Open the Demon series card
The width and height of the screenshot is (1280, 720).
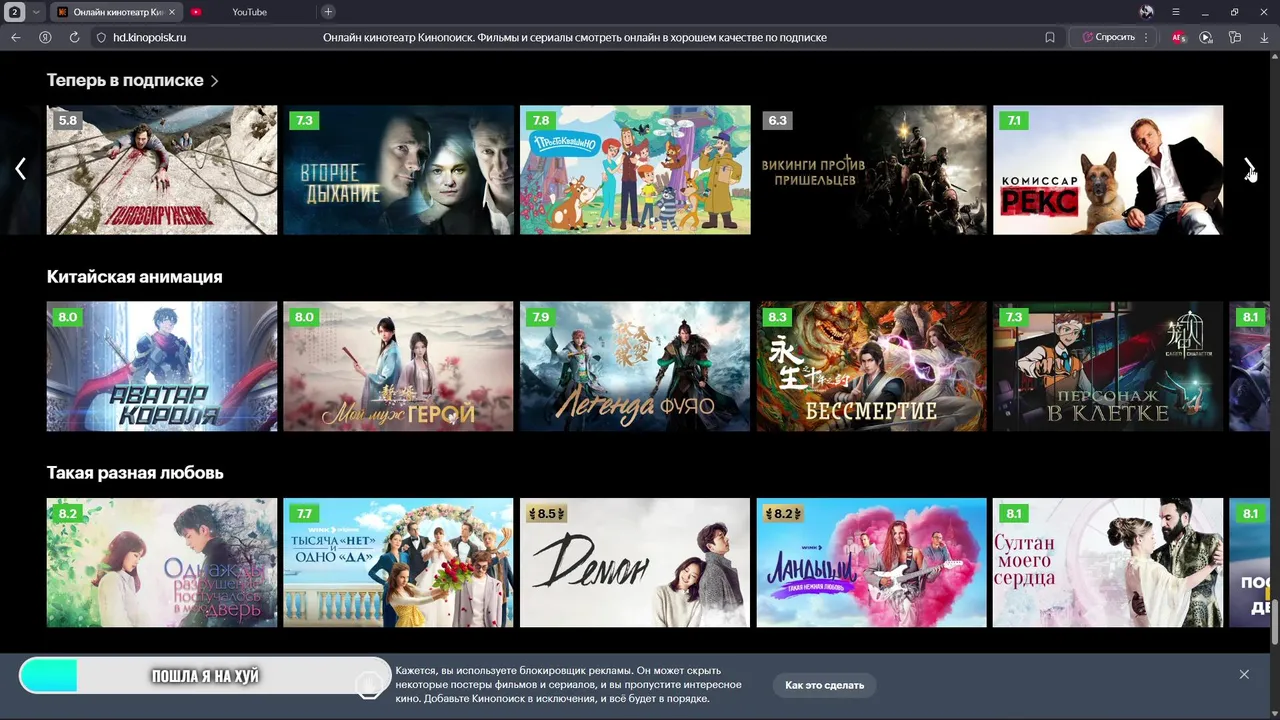pos(635,562)
